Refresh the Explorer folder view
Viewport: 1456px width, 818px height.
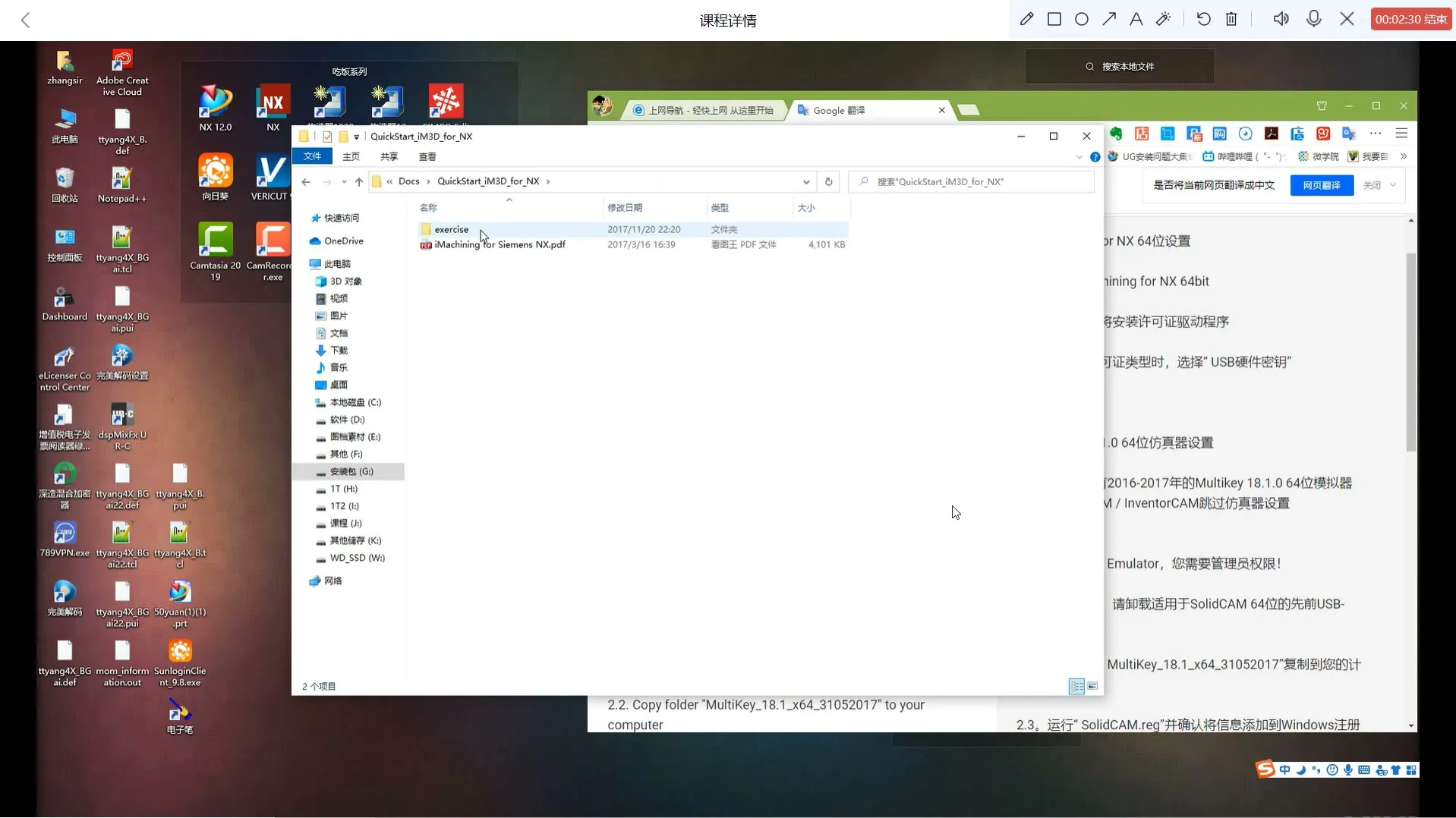[828, 181]
